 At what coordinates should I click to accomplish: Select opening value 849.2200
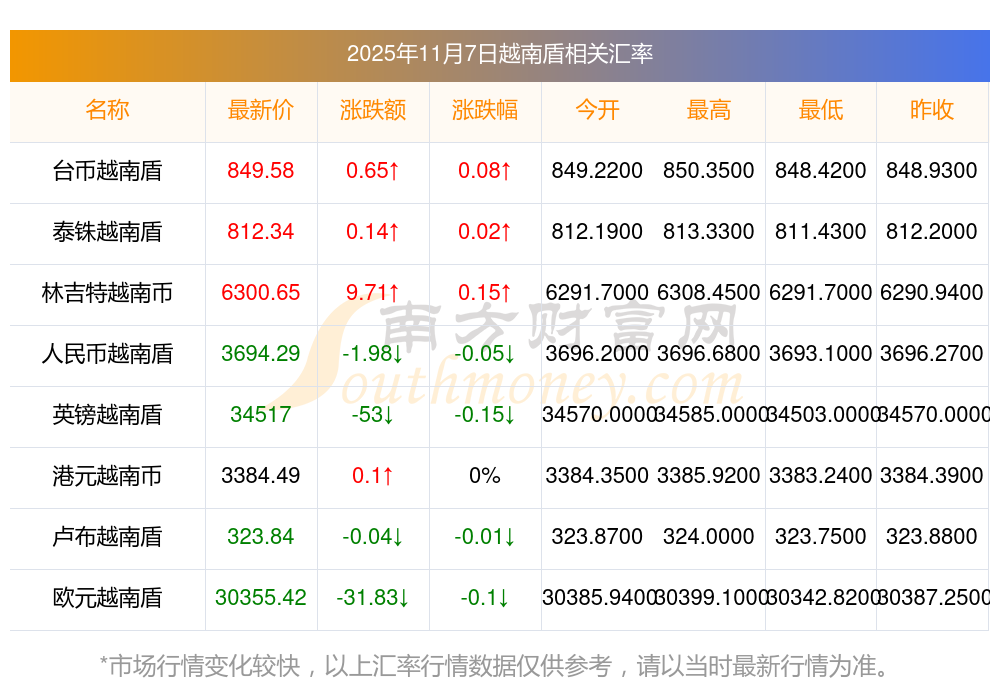point(597,171)
